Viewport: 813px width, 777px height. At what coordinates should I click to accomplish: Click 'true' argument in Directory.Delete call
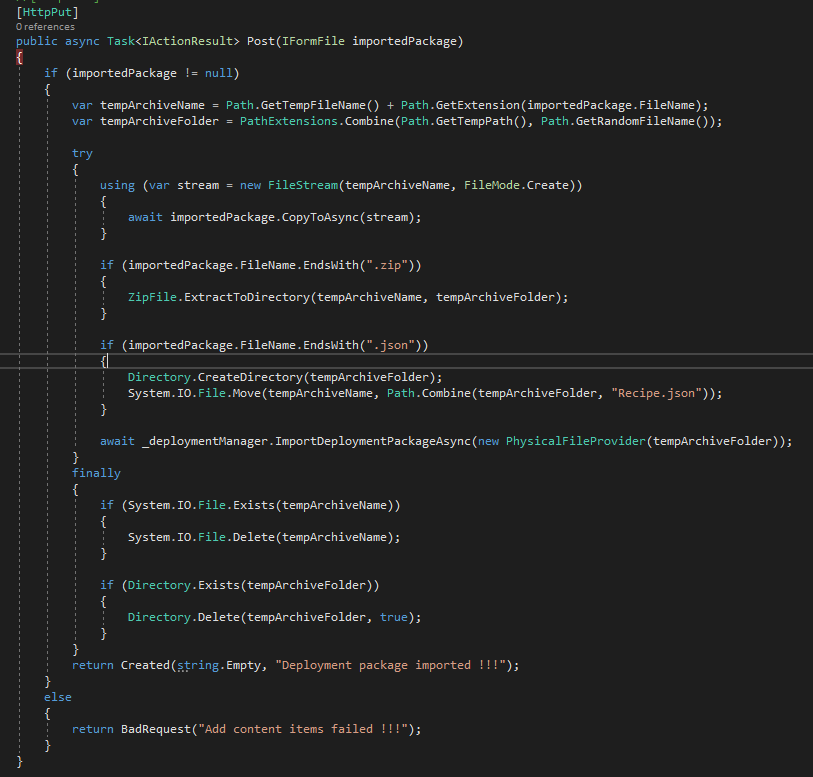click(x=394, y=617)
